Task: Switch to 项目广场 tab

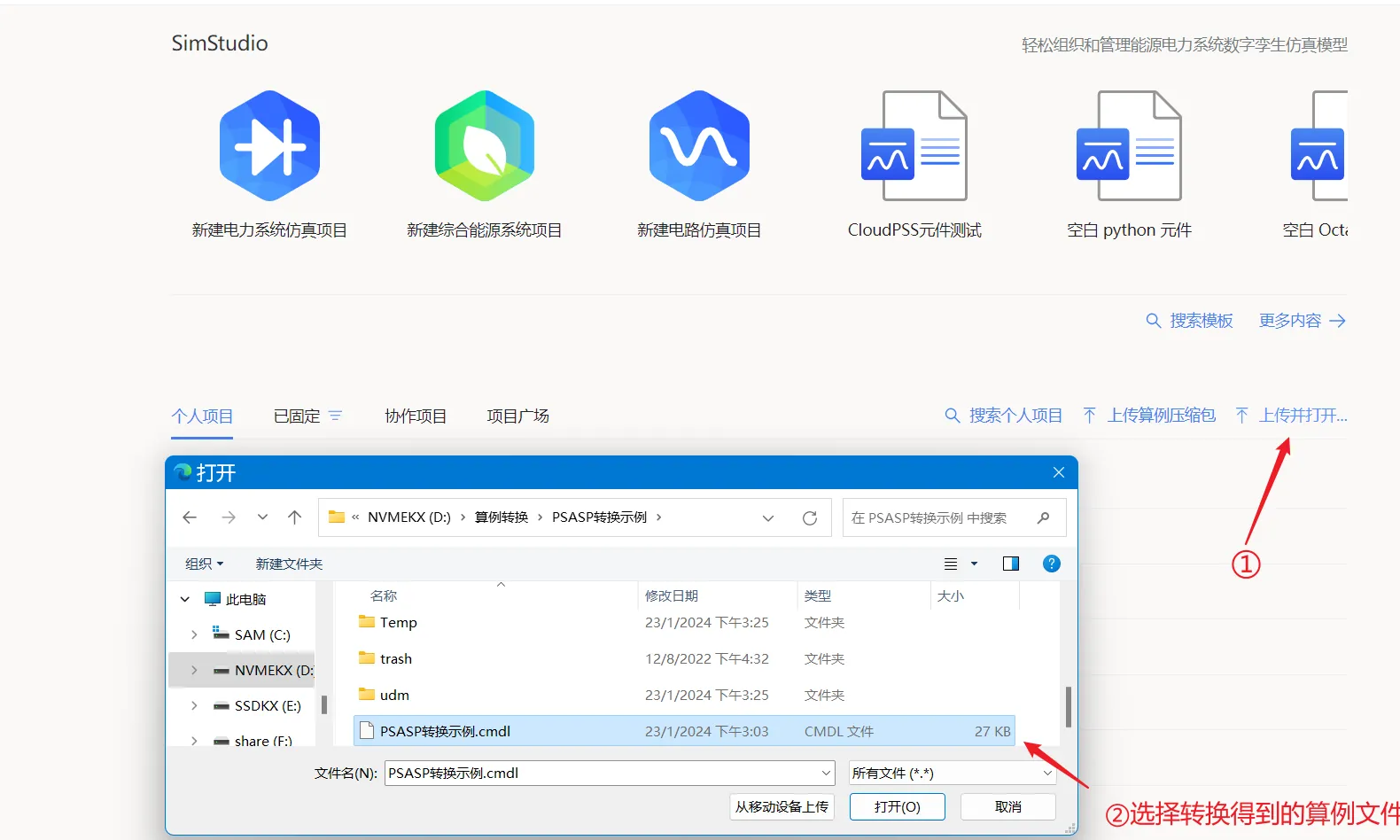Action: point(517,416)
